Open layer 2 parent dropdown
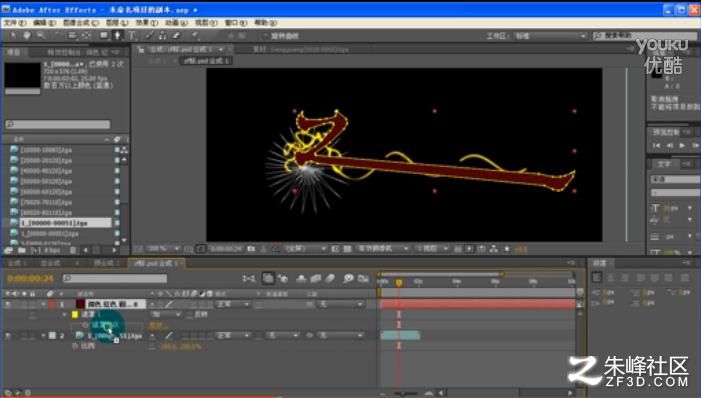This screenshot has height=398, width=701. pyautogui.click(x=340, y=335)
